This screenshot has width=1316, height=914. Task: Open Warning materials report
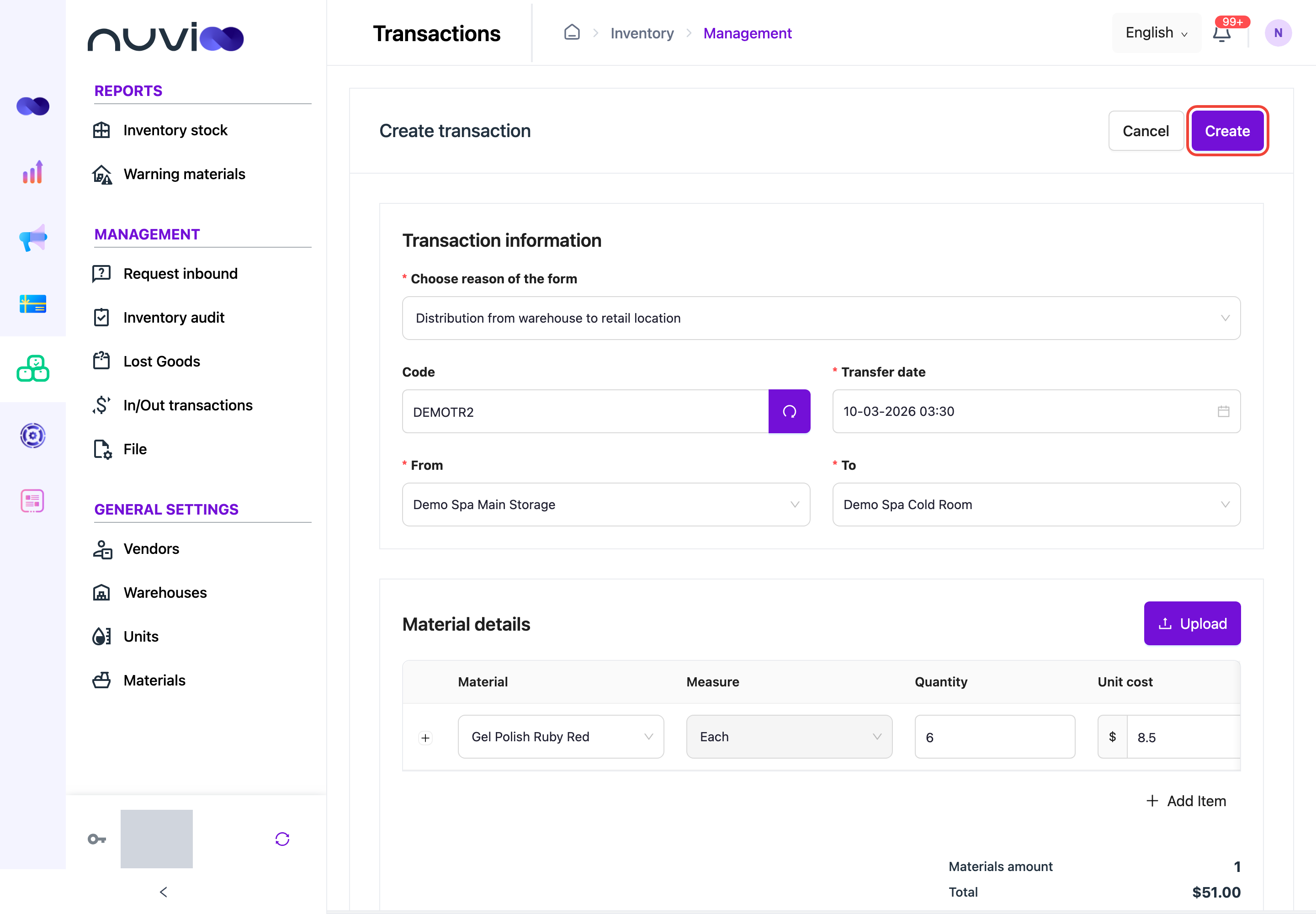click(184, 174)
